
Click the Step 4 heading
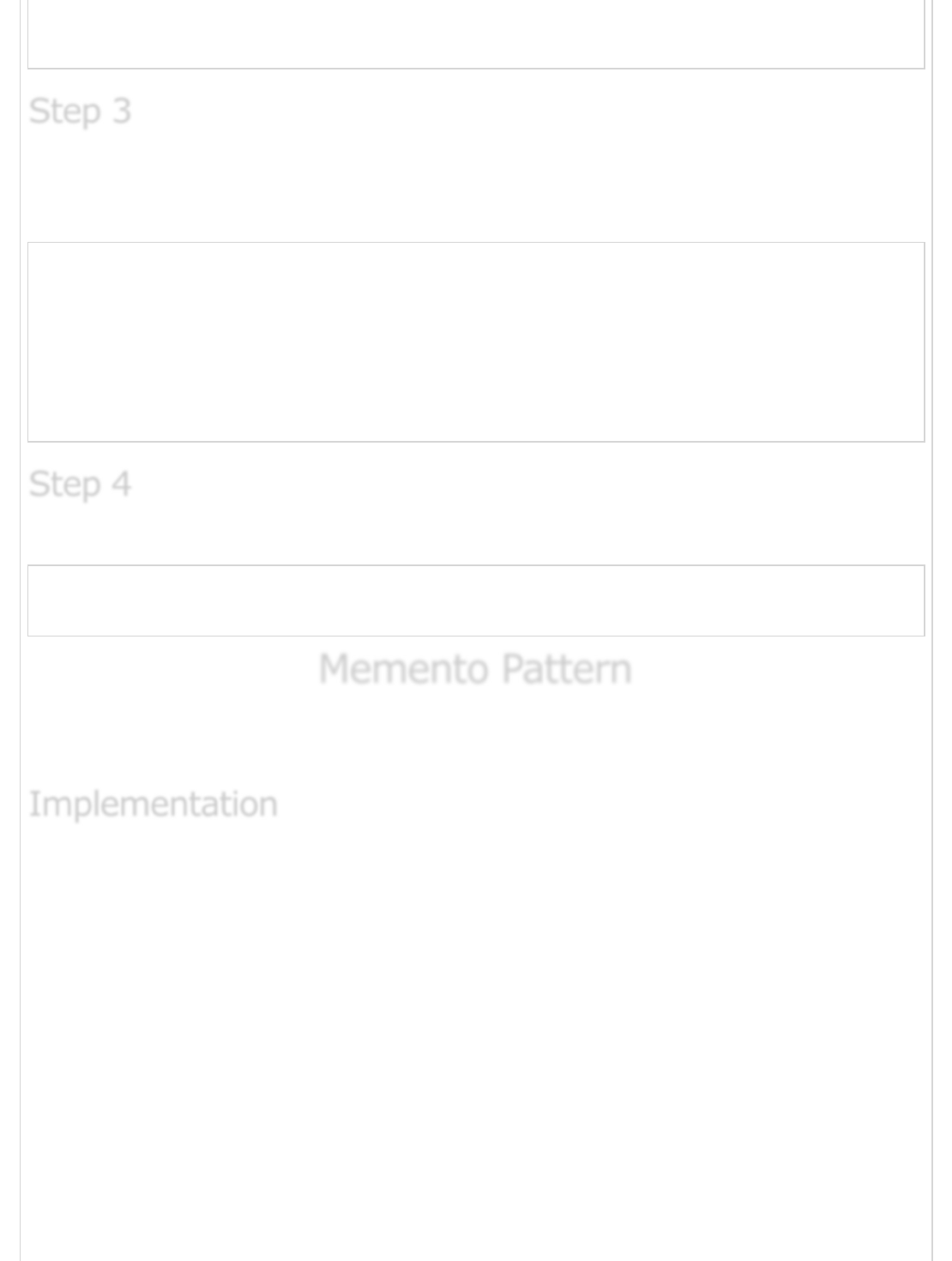point(80,485)
